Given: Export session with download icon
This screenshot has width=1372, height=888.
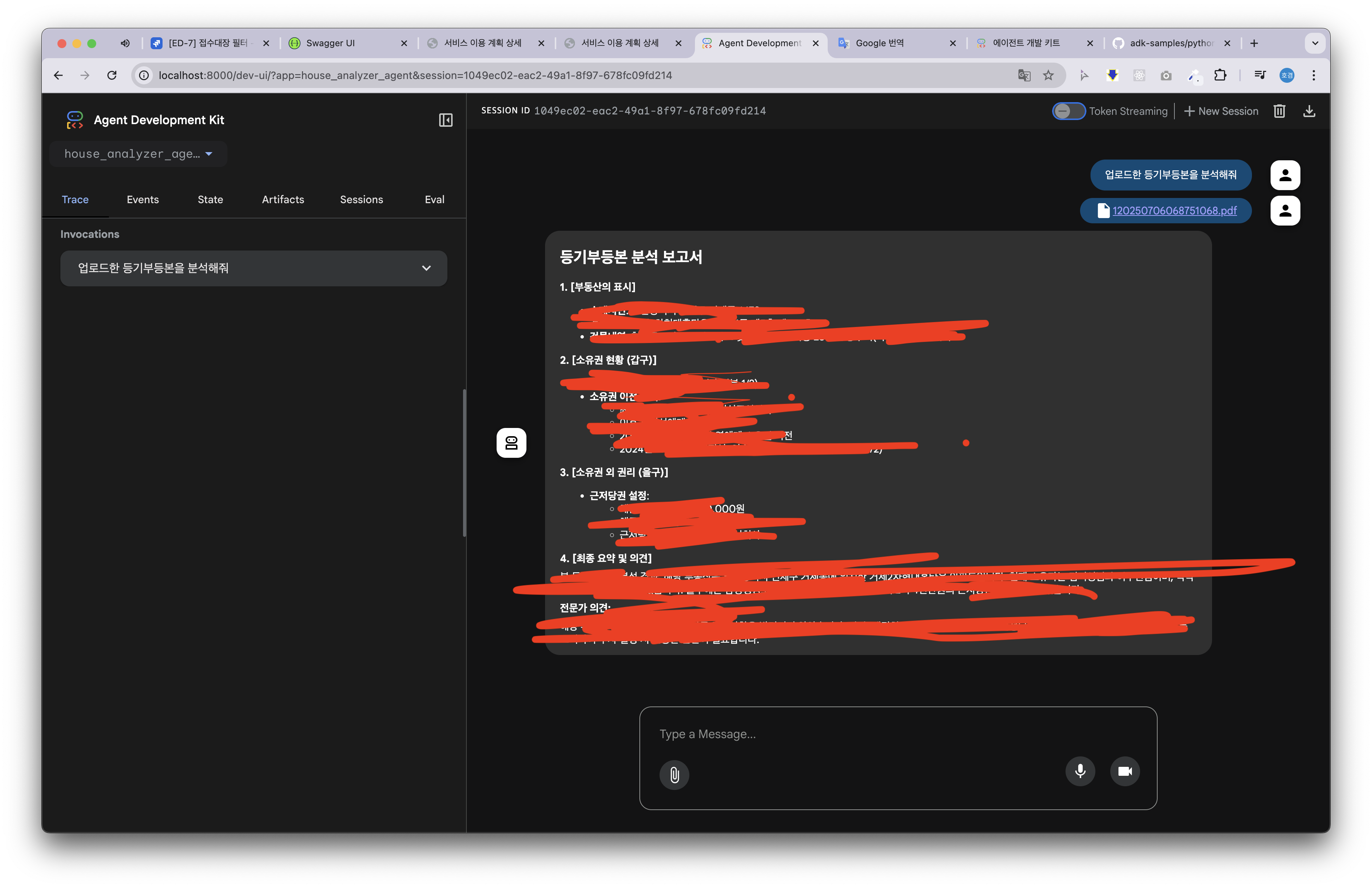Looking at the screenshot, I should point(1309,111).
